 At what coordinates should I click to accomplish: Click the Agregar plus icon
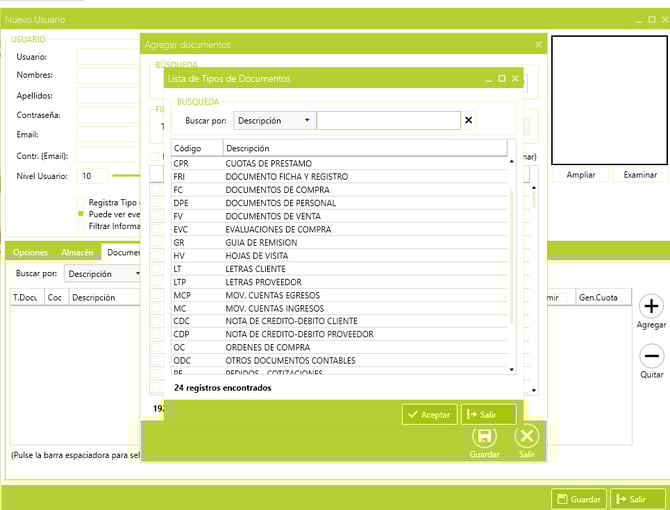[x=651, y=307]
